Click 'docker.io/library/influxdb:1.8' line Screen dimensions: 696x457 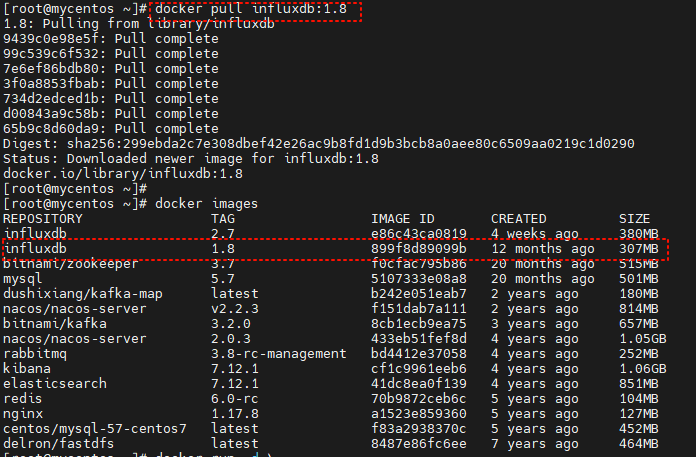(123, 173)
